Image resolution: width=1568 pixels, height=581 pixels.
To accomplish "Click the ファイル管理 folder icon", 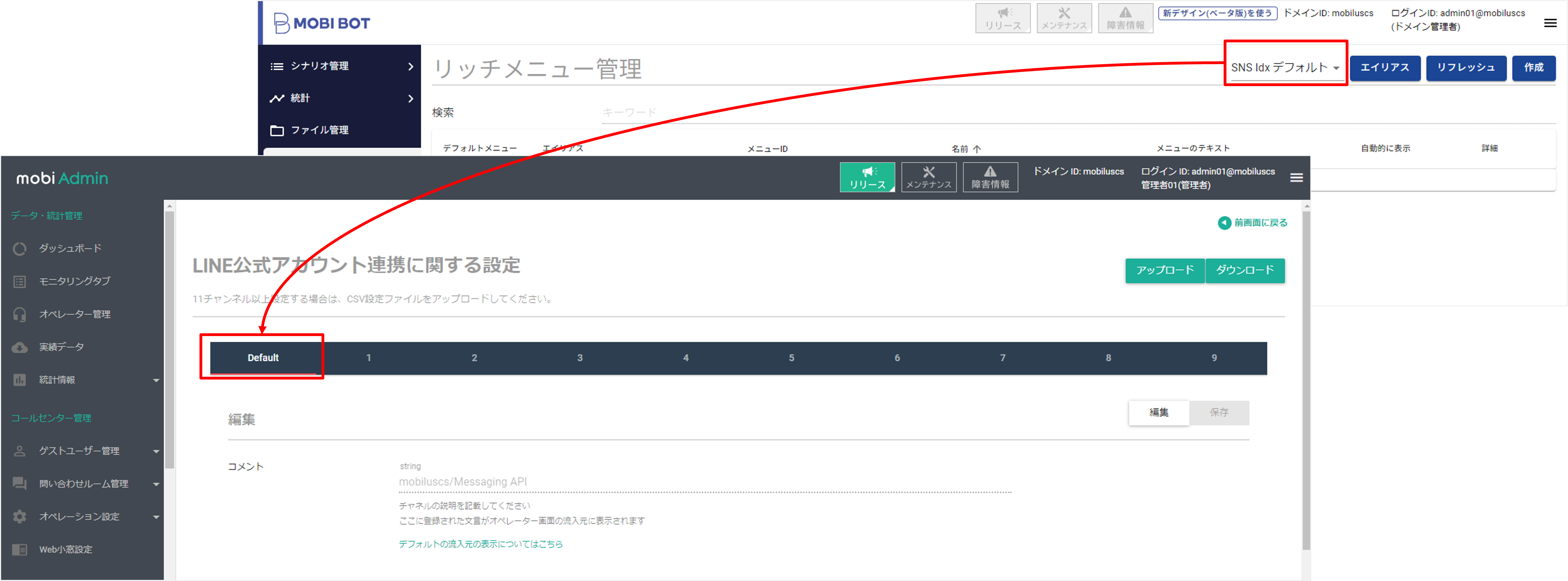I will click(277, 130).
